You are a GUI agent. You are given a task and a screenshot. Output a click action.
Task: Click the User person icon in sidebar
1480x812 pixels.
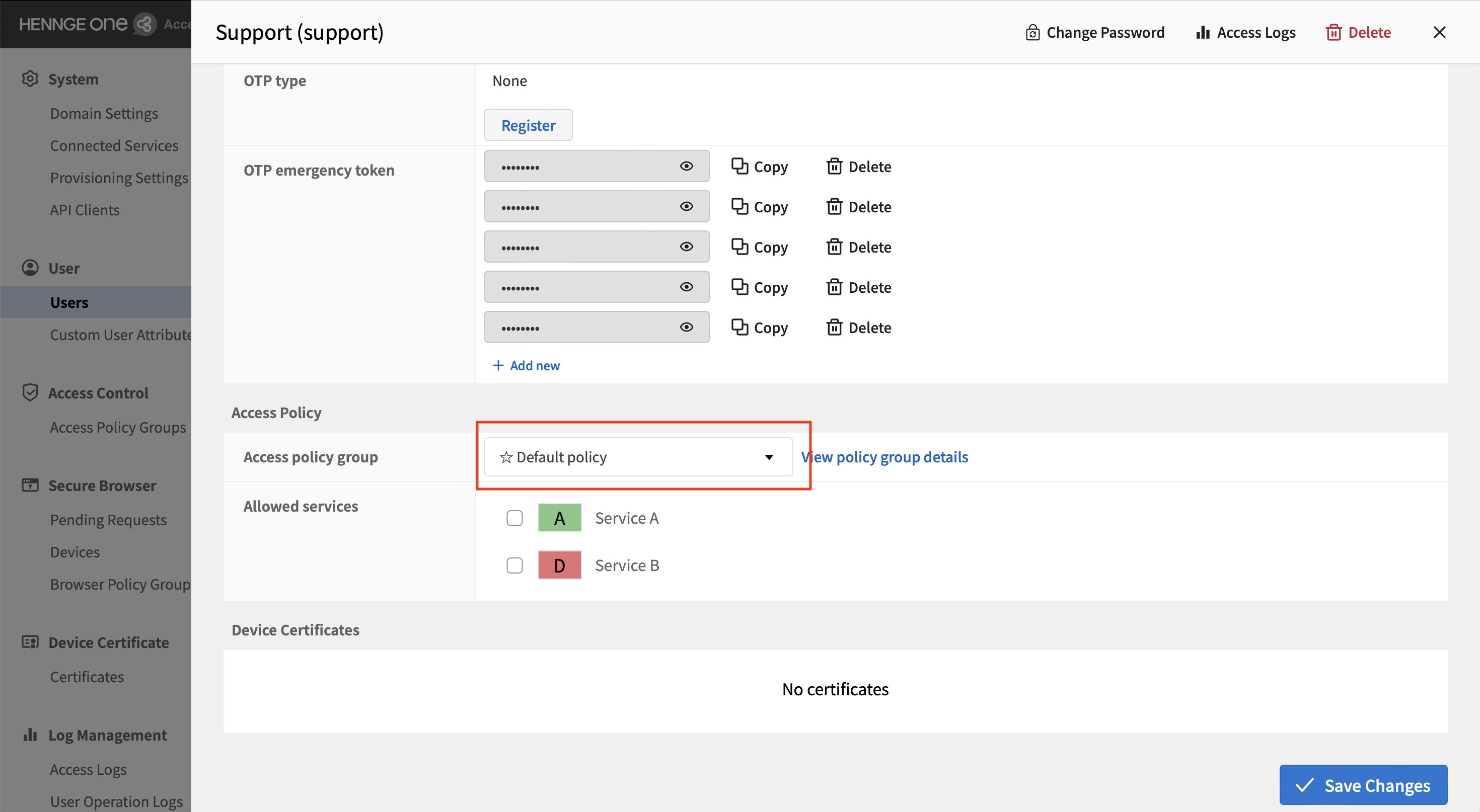[30, 268]
